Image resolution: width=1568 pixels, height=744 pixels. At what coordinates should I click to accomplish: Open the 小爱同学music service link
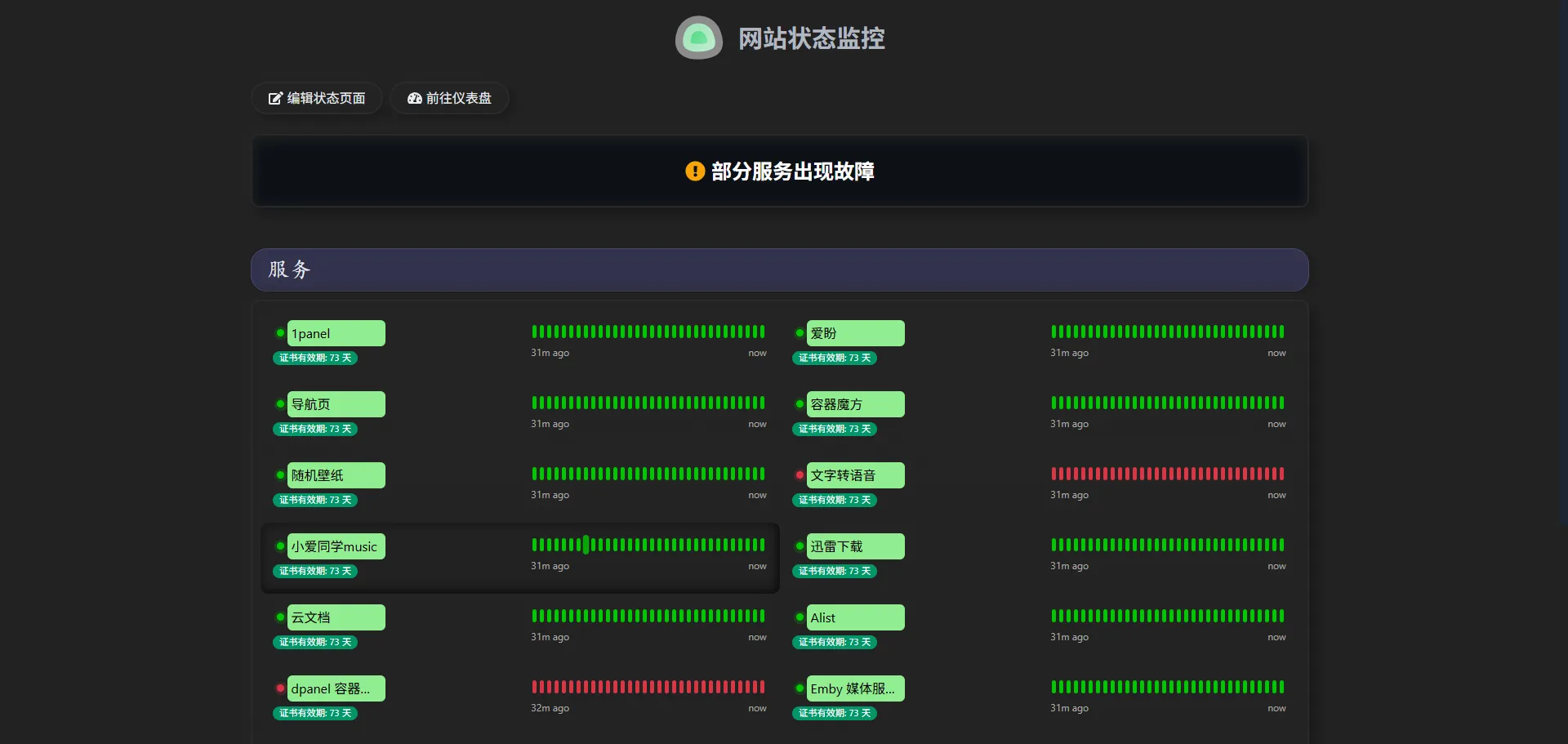point(336,546)
